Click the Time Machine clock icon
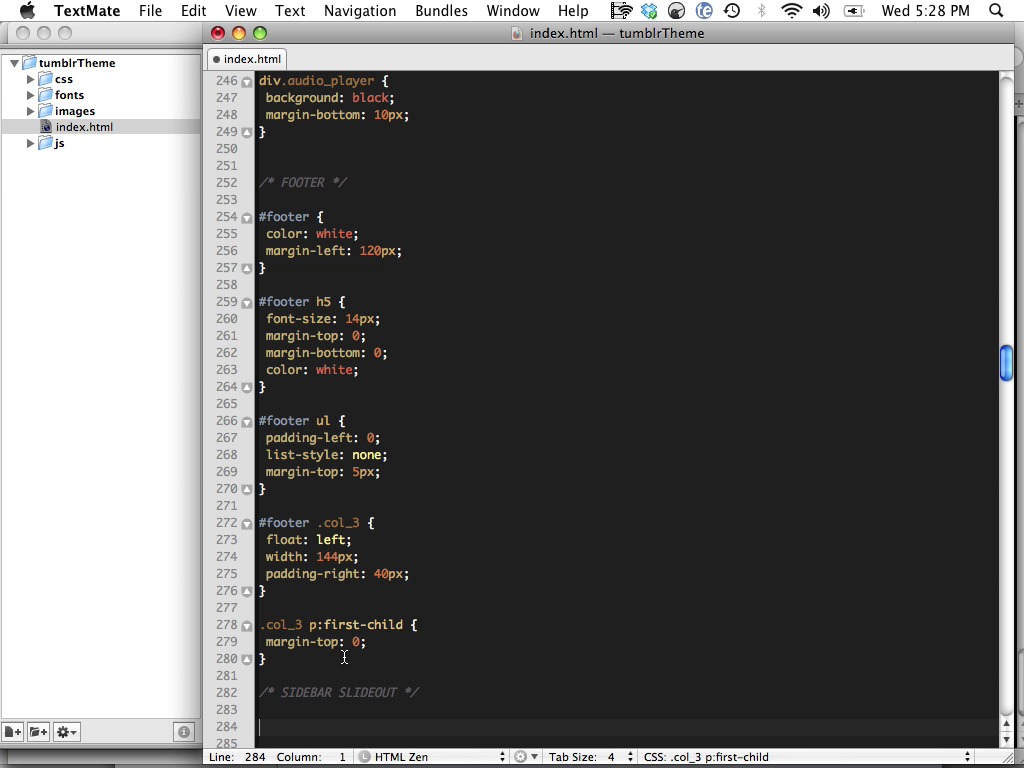The width and height of the screenshot is (1024, 768). tap(732, 10)
